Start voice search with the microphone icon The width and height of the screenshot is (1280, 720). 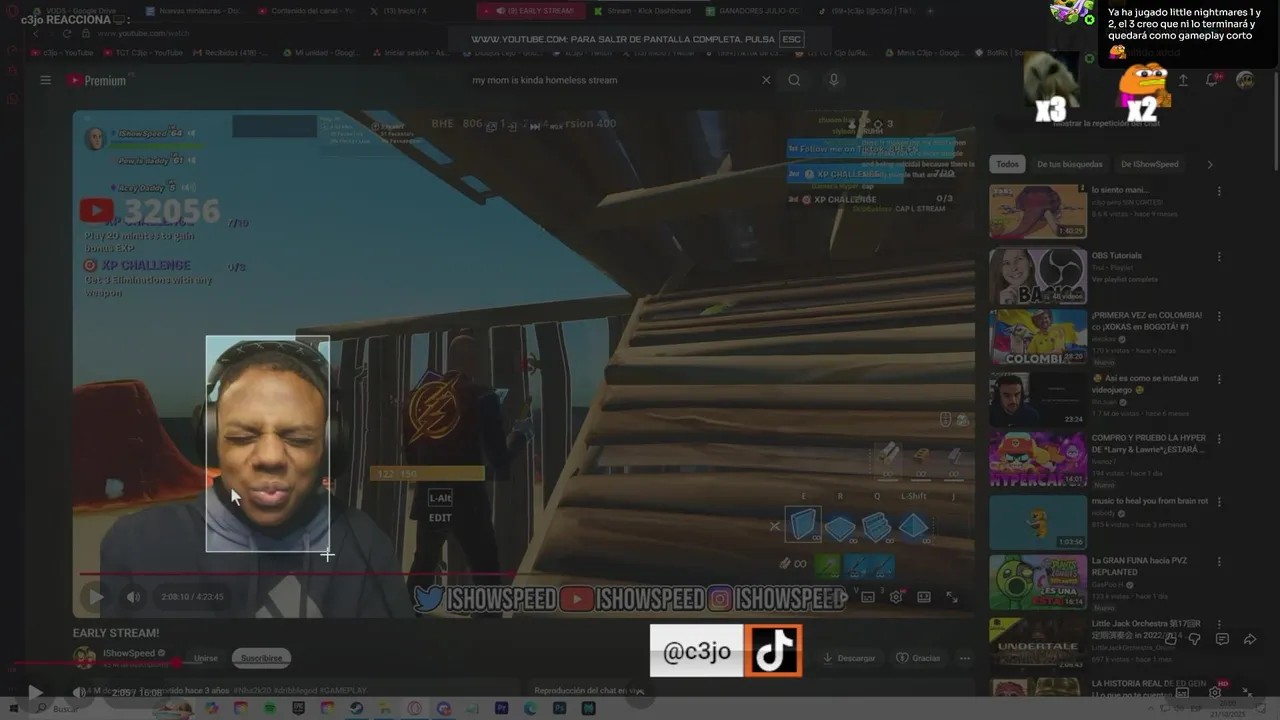pyautogui.click(x=834, y=80)
